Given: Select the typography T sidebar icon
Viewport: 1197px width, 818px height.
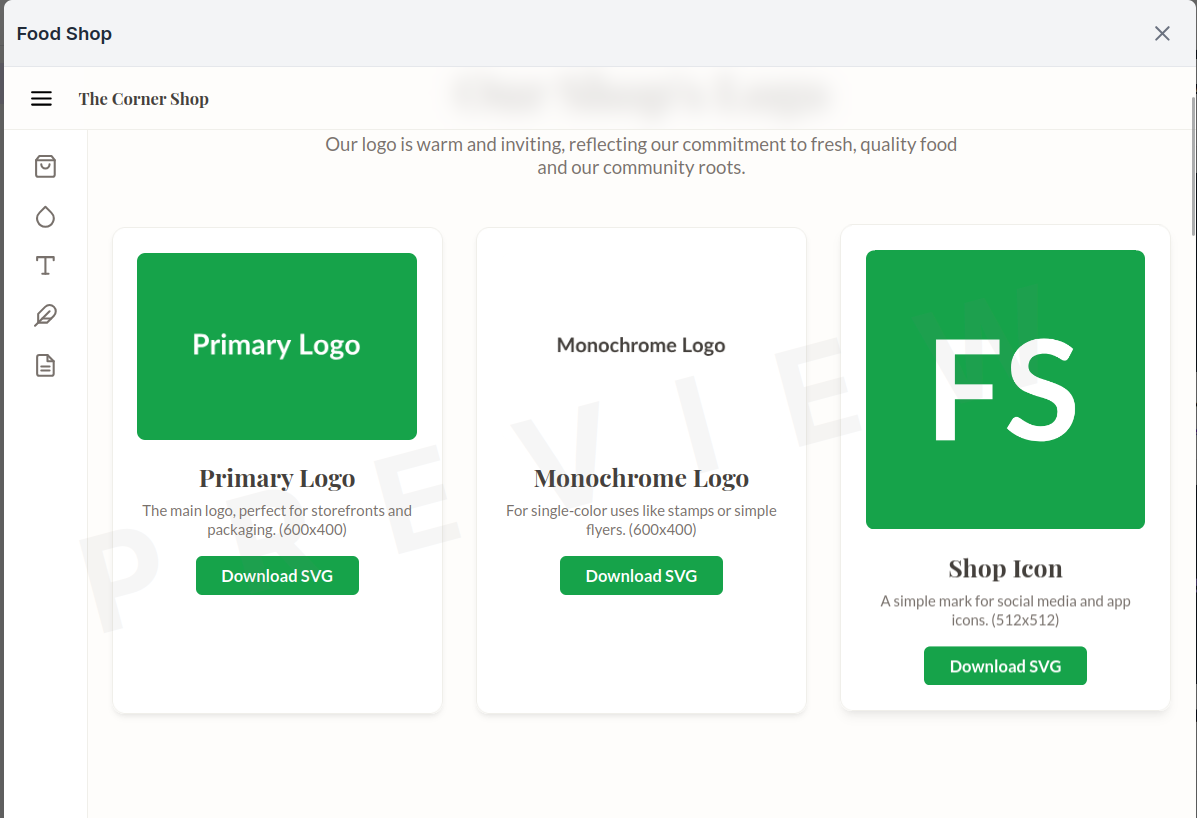Looking at the screenshot, I should tap(45, 266).
